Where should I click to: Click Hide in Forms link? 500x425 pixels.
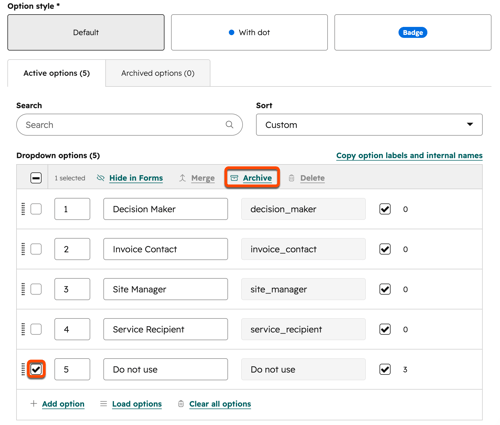click(x=136, y=178)
